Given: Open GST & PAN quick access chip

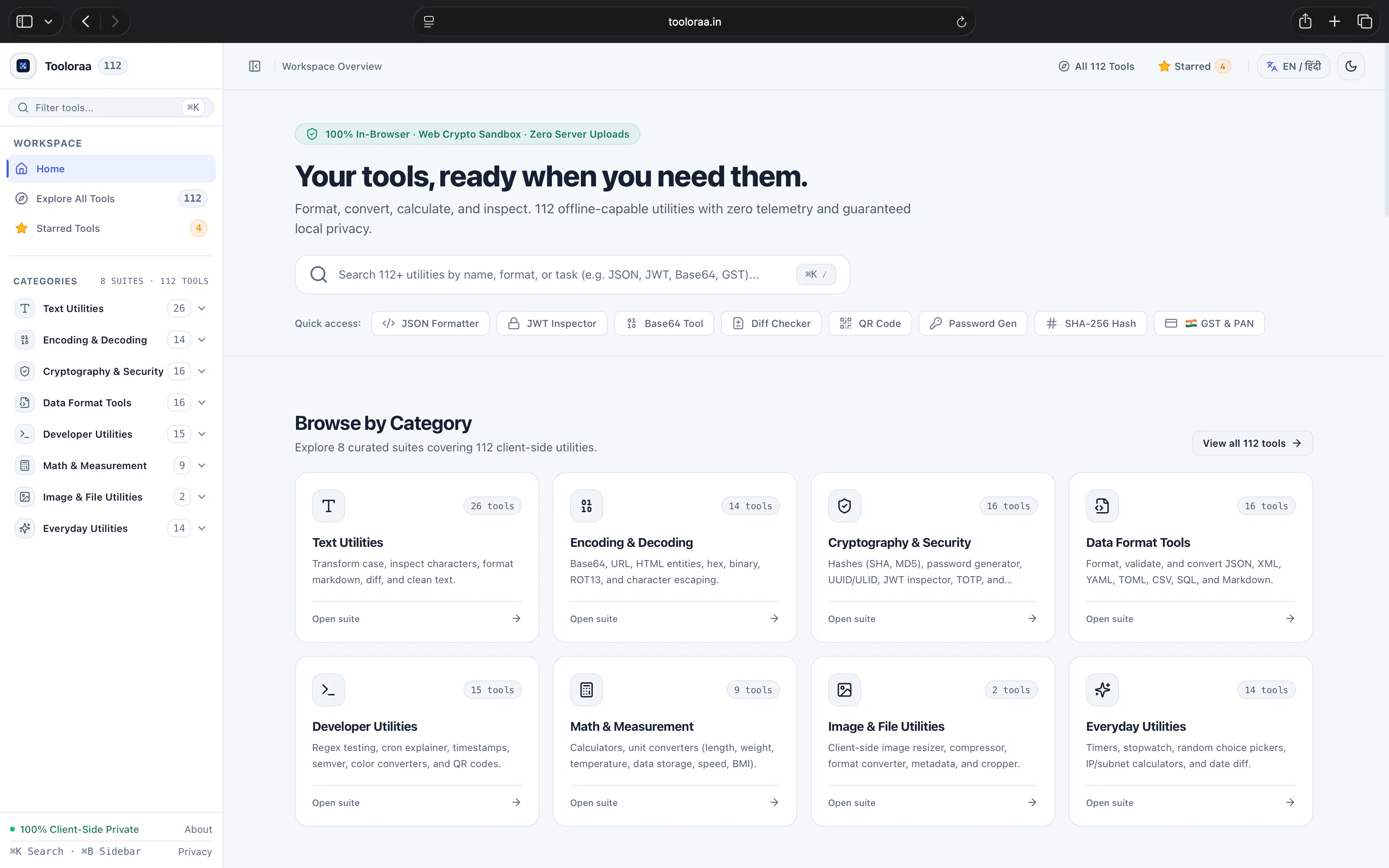Looking at the screenshot, I should 1209,323.
